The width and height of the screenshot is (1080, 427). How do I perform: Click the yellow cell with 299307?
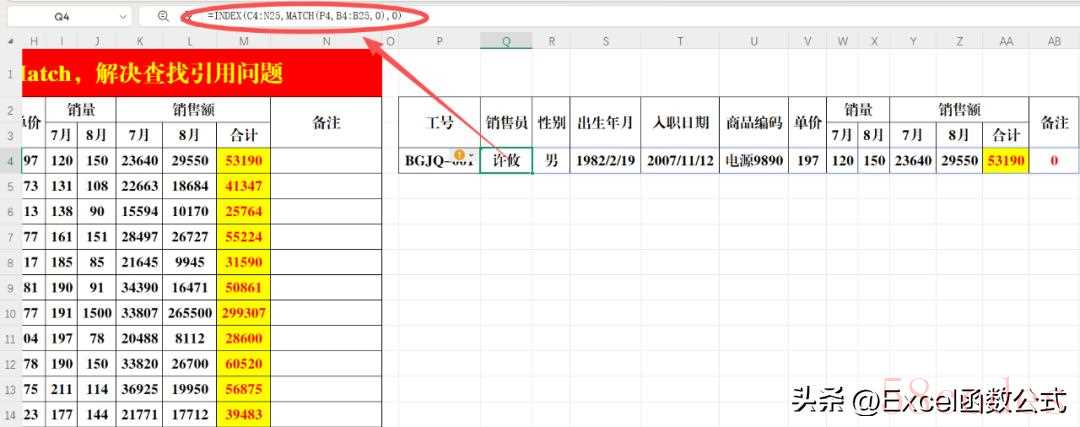click(243, 313)
